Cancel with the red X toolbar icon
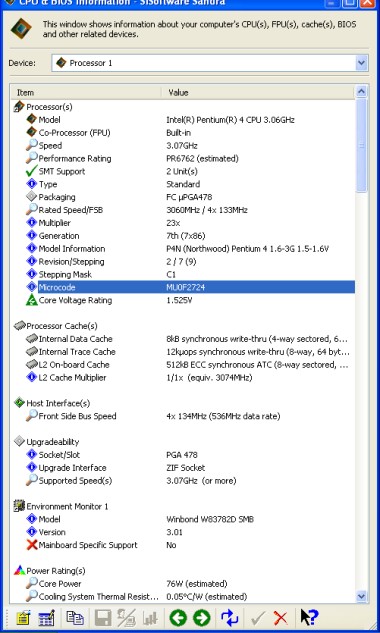 point(280,618)
